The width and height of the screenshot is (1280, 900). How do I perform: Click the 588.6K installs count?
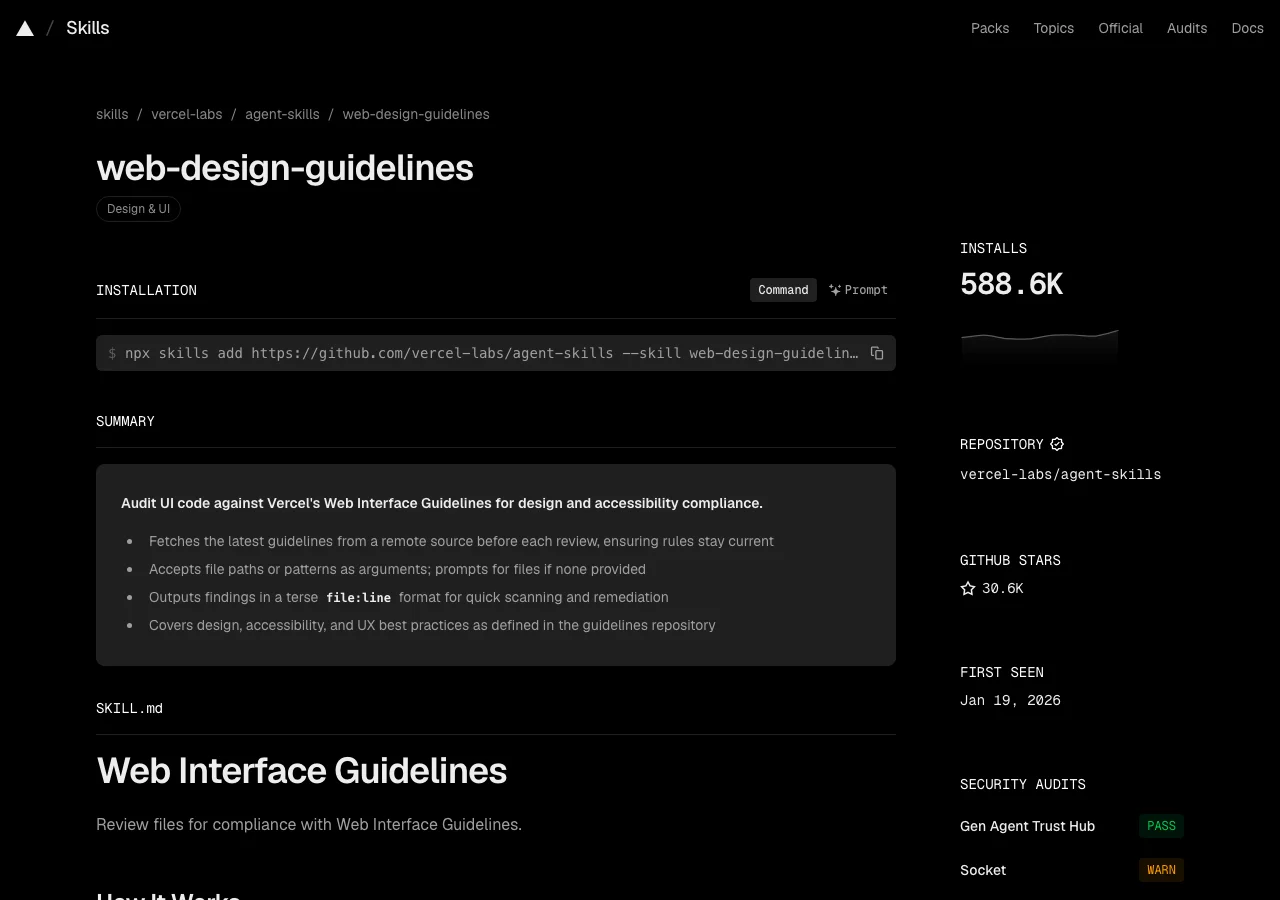(x=1011, y=285)
